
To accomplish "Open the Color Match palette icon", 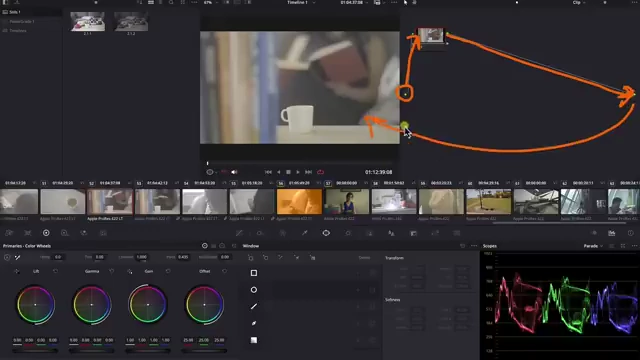I will click(x=28, y=233).
